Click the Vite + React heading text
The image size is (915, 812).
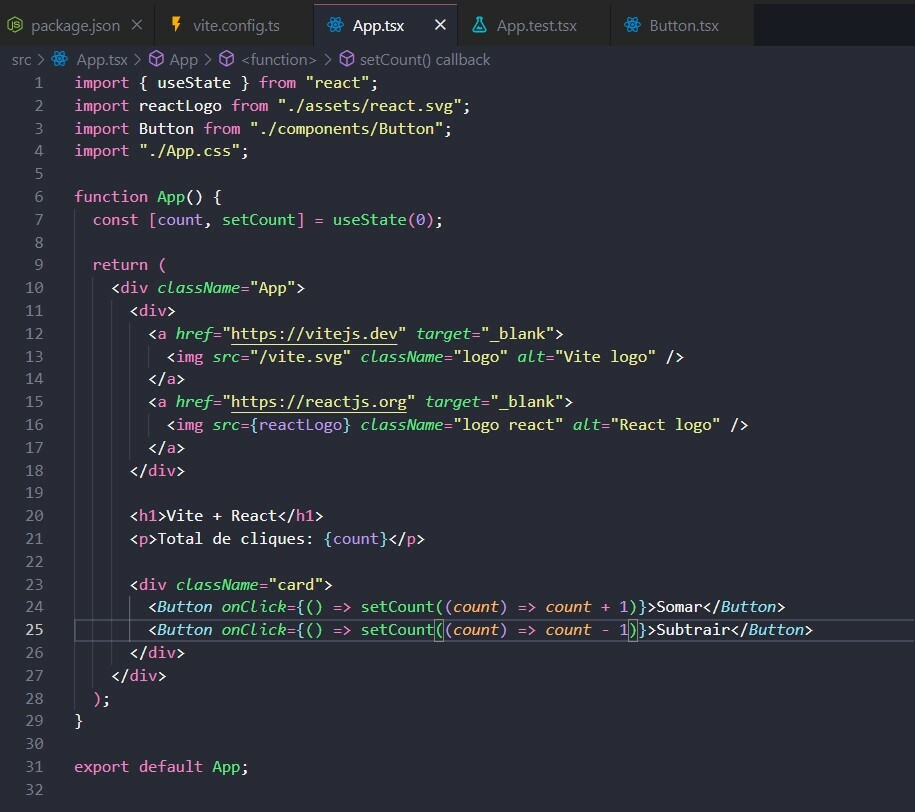222,516
